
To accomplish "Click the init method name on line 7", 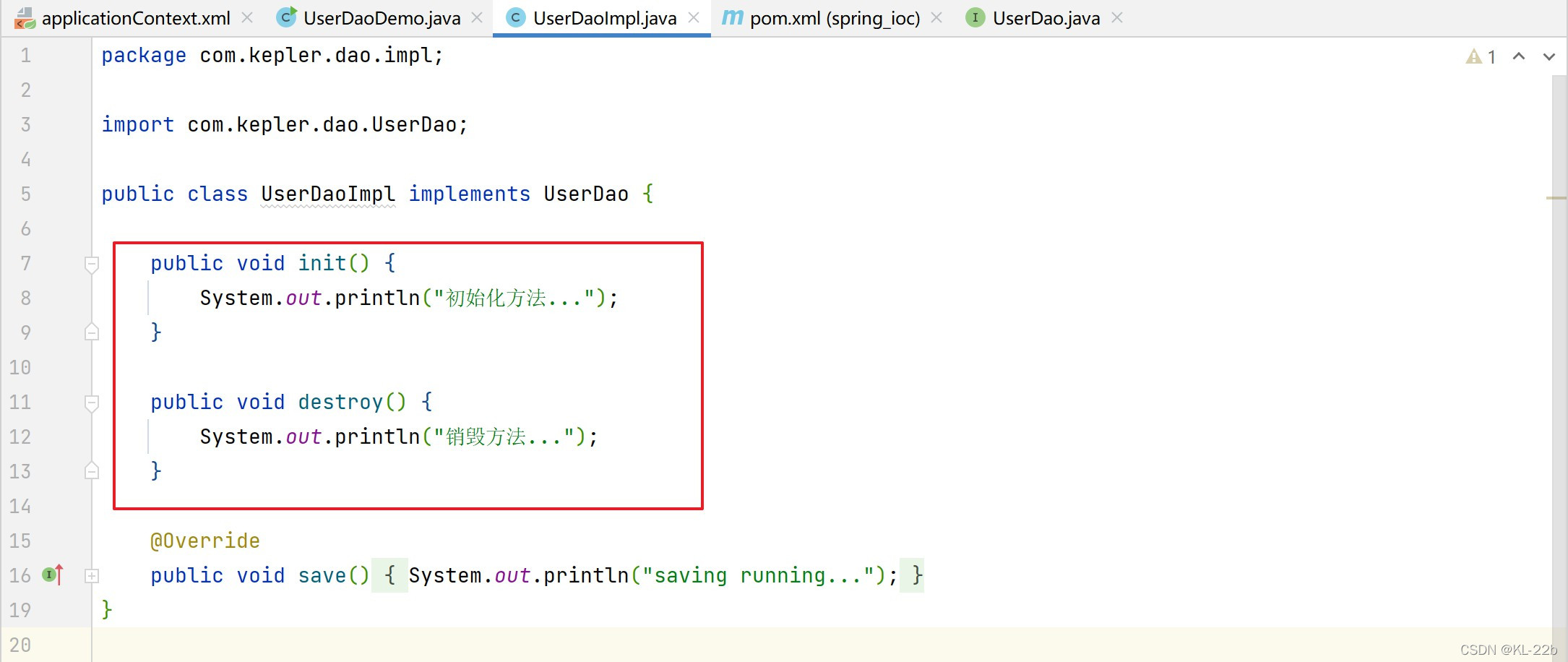I will click(322, 263).
